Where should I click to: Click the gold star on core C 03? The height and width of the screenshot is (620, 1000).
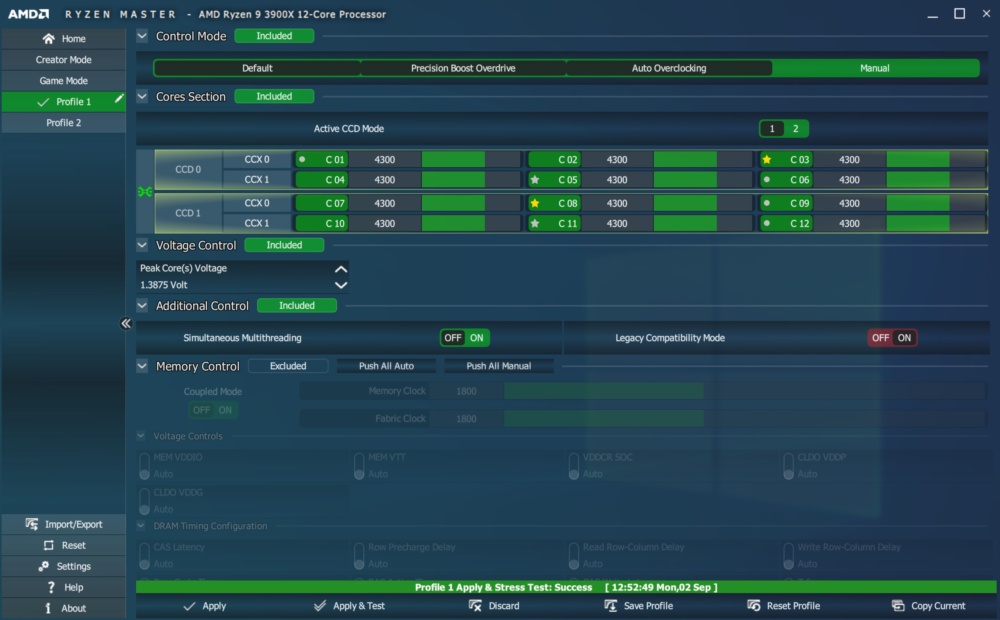coord(767,159)
